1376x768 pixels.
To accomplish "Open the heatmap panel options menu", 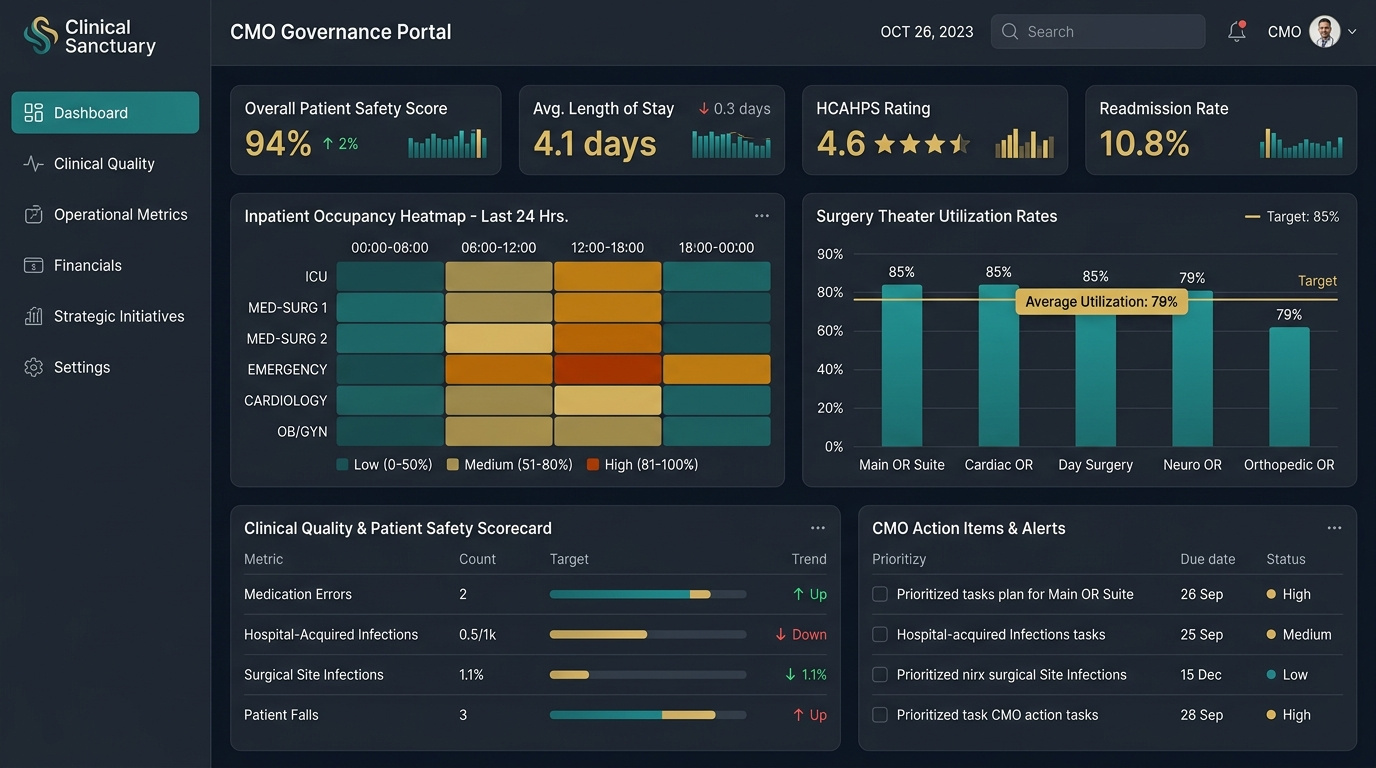I will [762, 216].
